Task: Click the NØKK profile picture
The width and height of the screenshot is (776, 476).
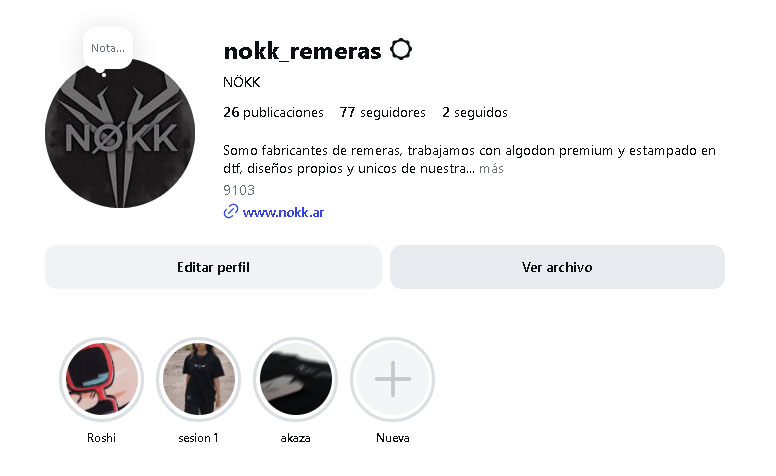Action: [x=120, y=133]
